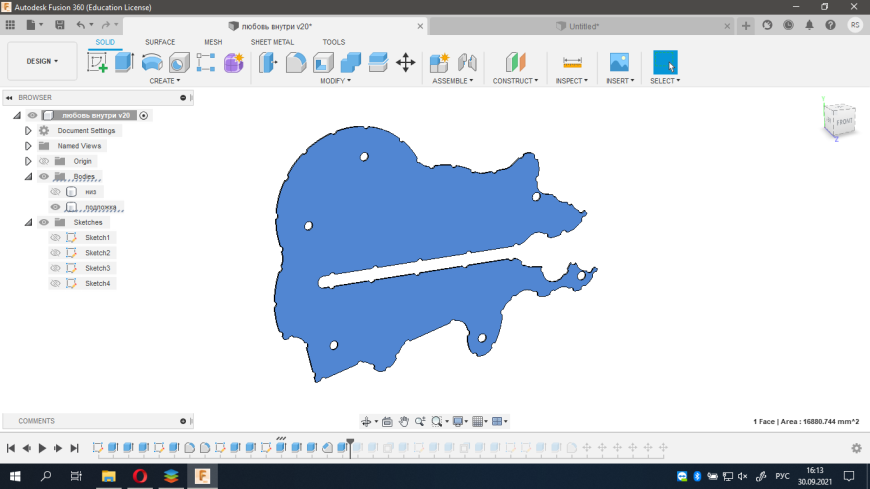Screen dimensions: 870x489
Task: Open the MODIFY menu
Action: click(335, 81)
